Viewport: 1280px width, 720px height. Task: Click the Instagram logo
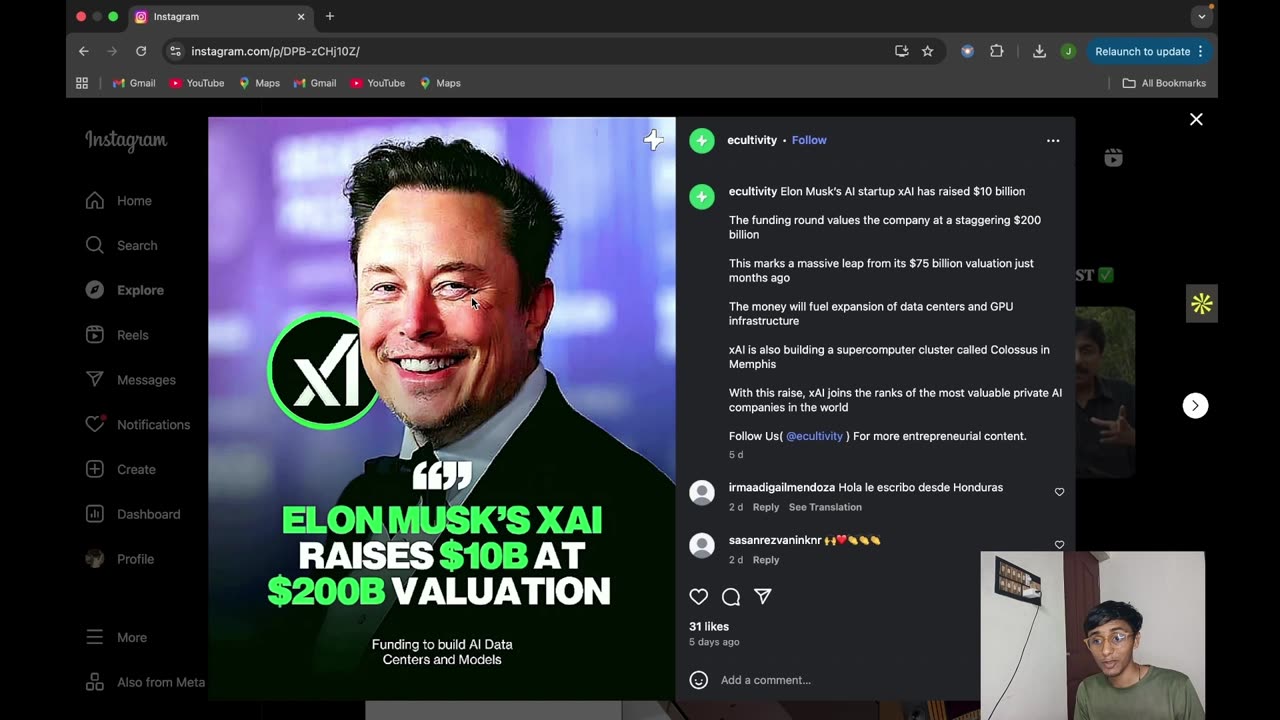coord(126,140)
